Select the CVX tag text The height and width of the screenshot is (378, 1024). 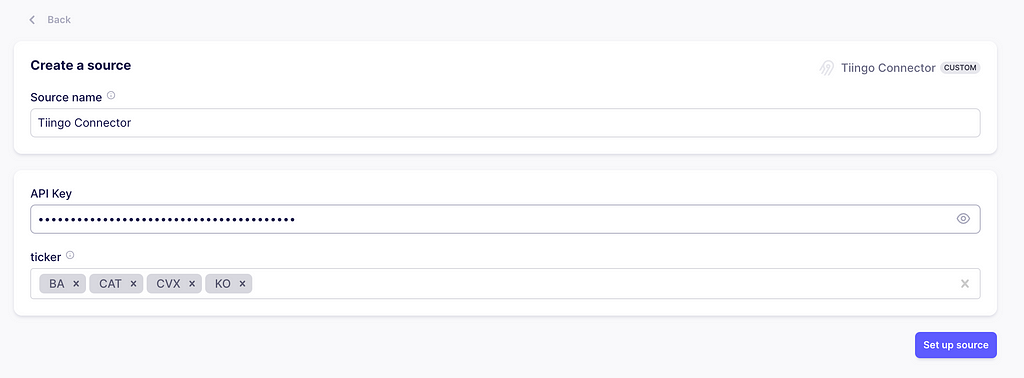pyautogui.click(x=168, y=284)
